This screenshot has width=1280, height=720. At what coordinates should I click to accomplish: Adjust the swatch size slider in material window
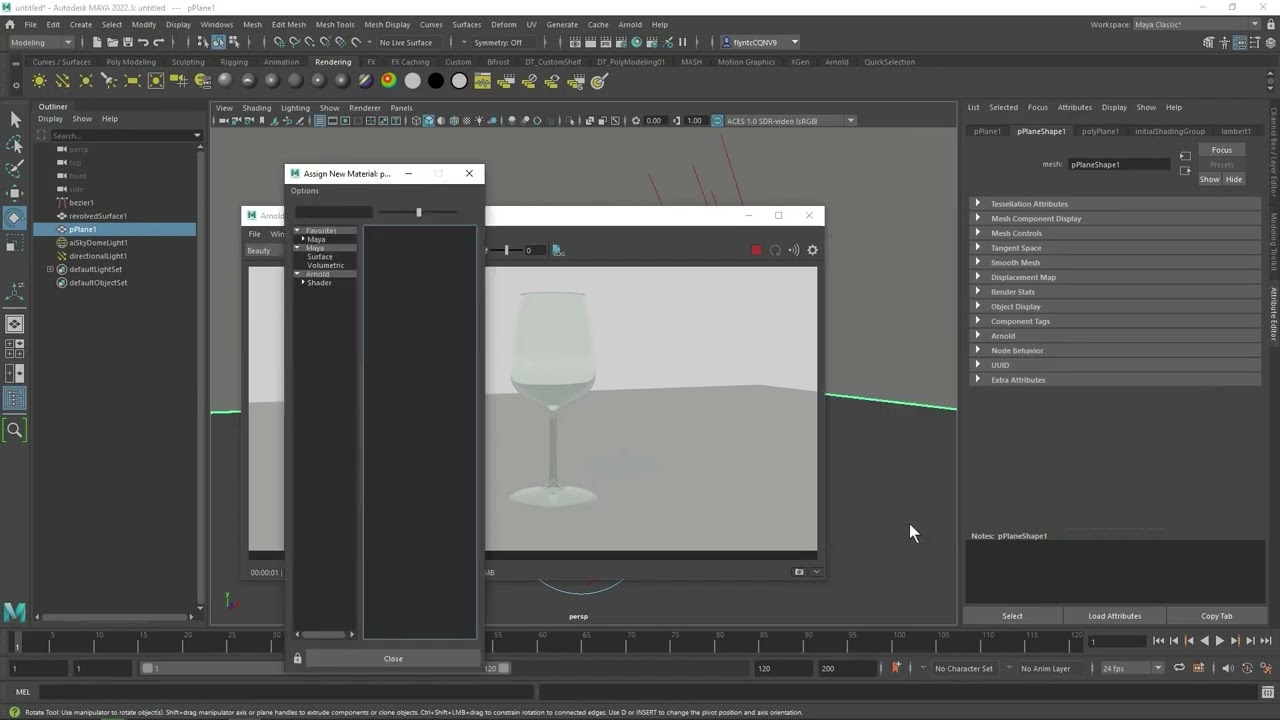tap(418, 212)
